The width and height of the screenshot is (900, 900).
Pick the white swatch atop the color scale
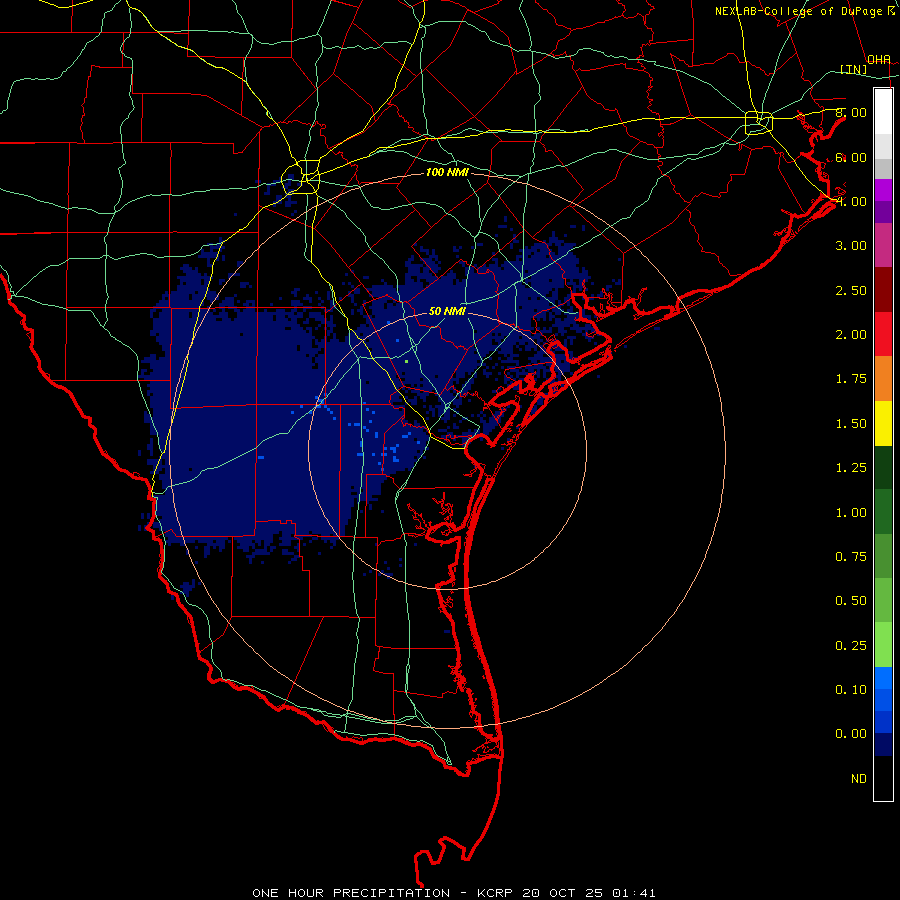[883, 111]
